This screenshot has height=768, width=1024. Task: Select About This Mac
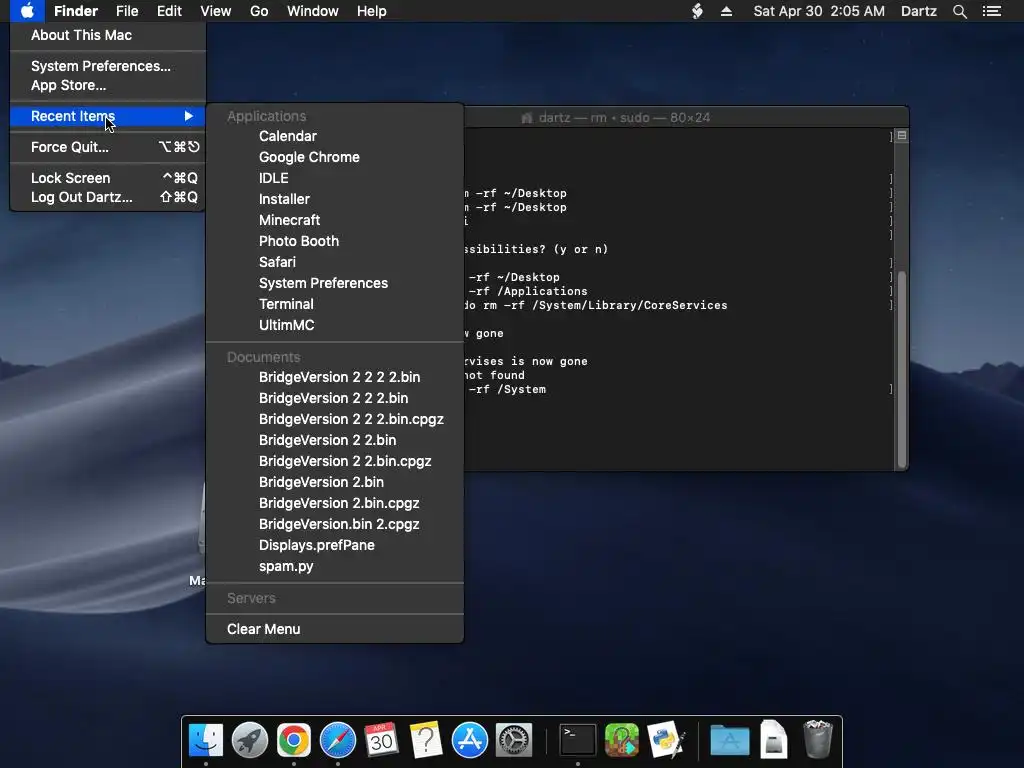tap(81, 35)
